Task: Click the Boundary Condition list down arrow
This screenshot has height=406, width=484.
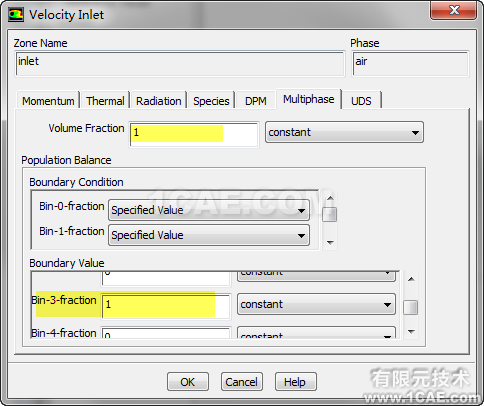Action: [330, 243]
